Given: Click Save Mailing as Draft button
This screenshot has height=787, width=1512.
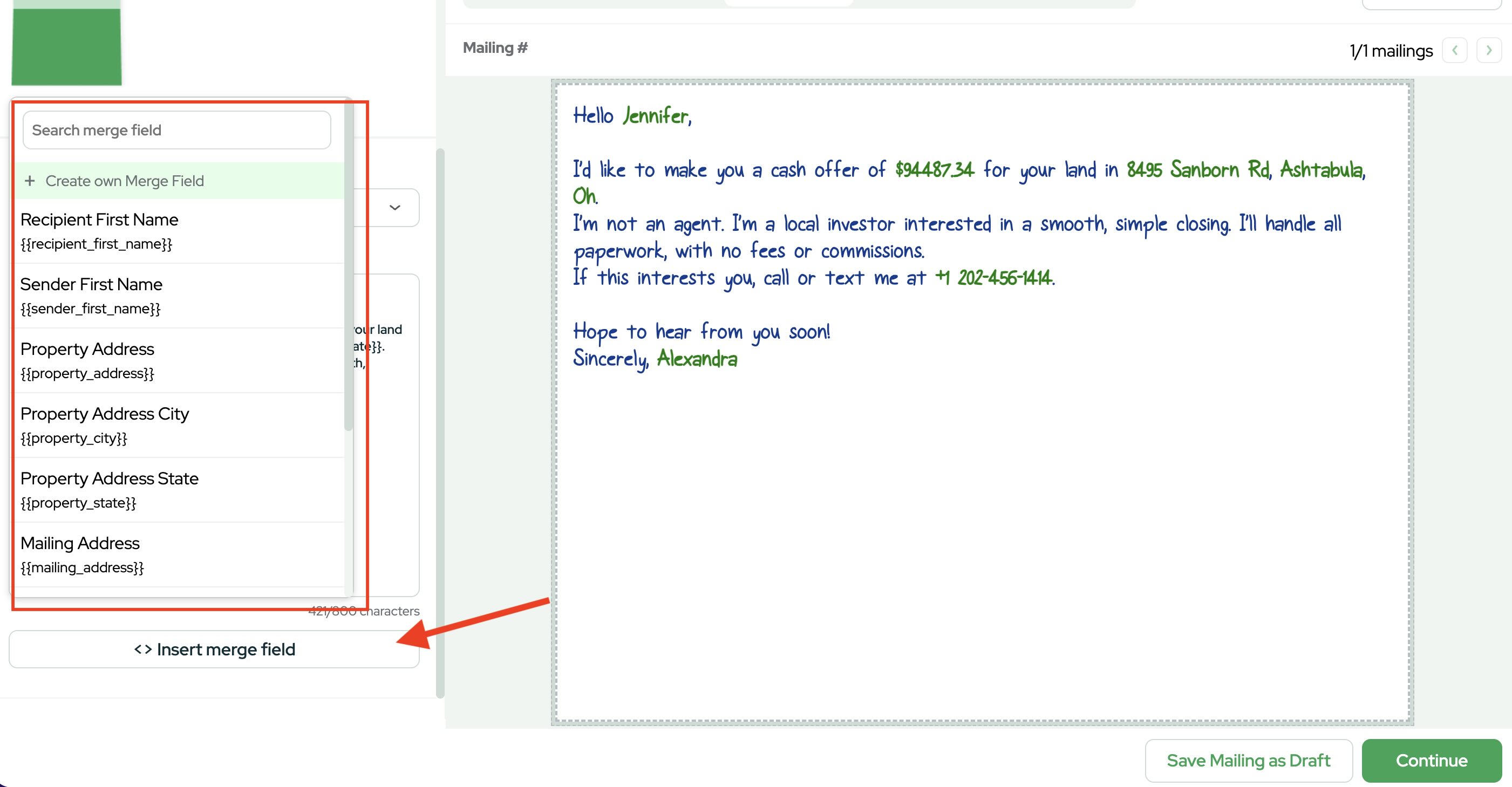Looking at the screenshot, I should (1248, 760).
